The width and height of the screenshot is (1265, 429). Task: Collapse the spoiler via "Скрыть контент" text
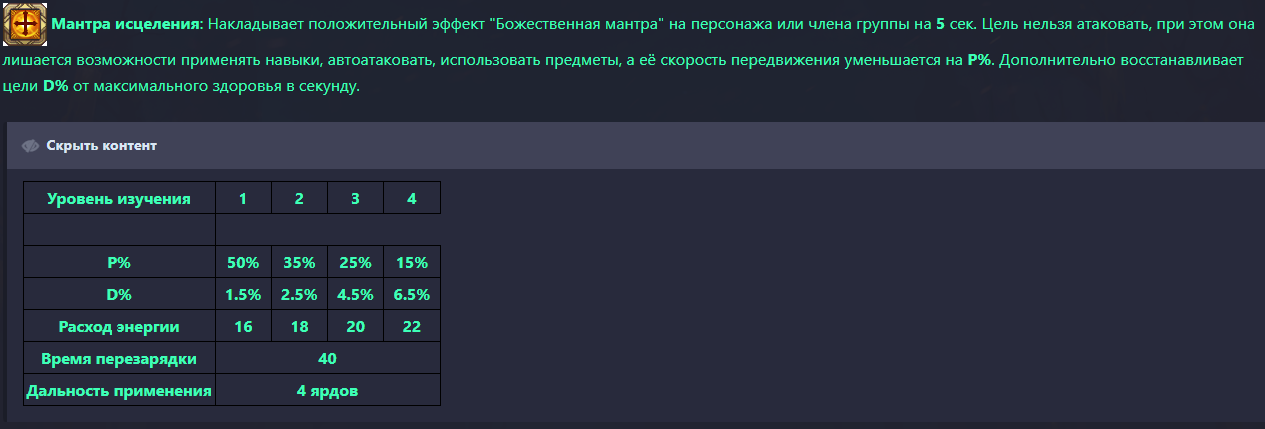(x=101, y=146)
